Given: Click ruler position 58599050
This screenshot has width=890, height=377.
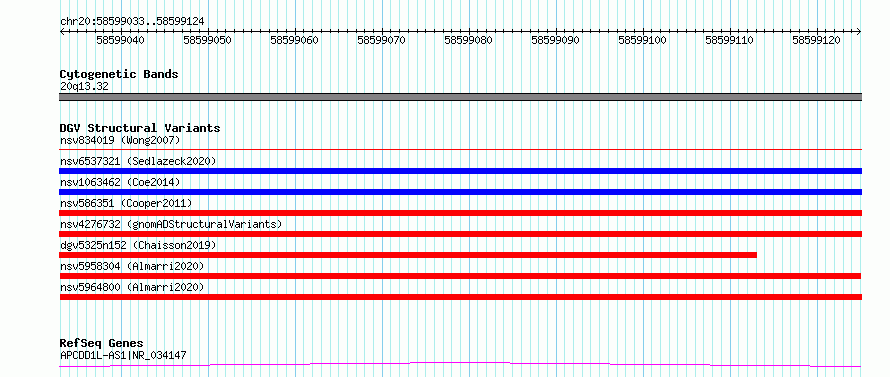Looking at the screenshot, I should pyautogui.click(x=208, y=40).
